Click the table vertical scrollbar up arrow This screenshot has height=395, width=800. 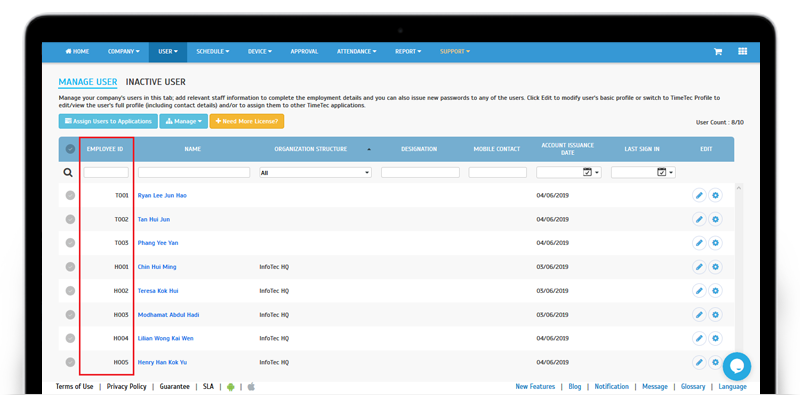tap(739, 188)
